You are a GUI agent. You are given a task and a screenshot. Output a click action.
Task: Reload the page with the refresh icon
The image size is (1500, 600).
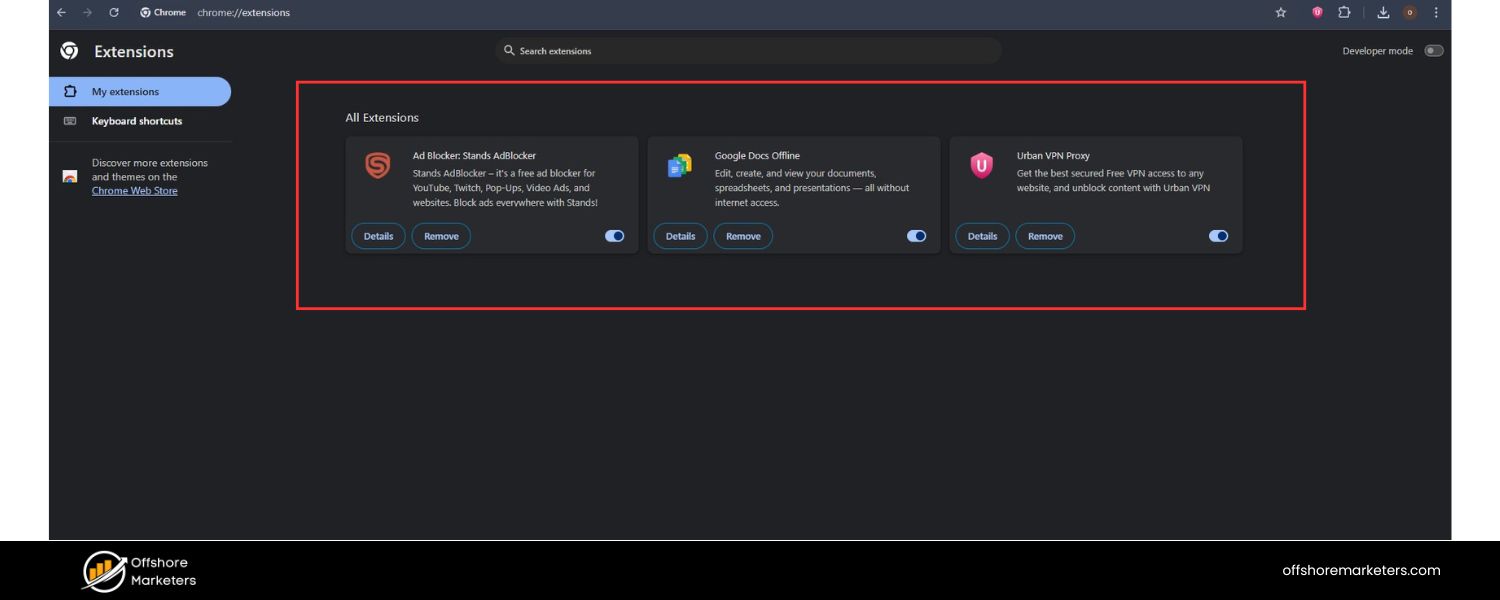point(113,12)
